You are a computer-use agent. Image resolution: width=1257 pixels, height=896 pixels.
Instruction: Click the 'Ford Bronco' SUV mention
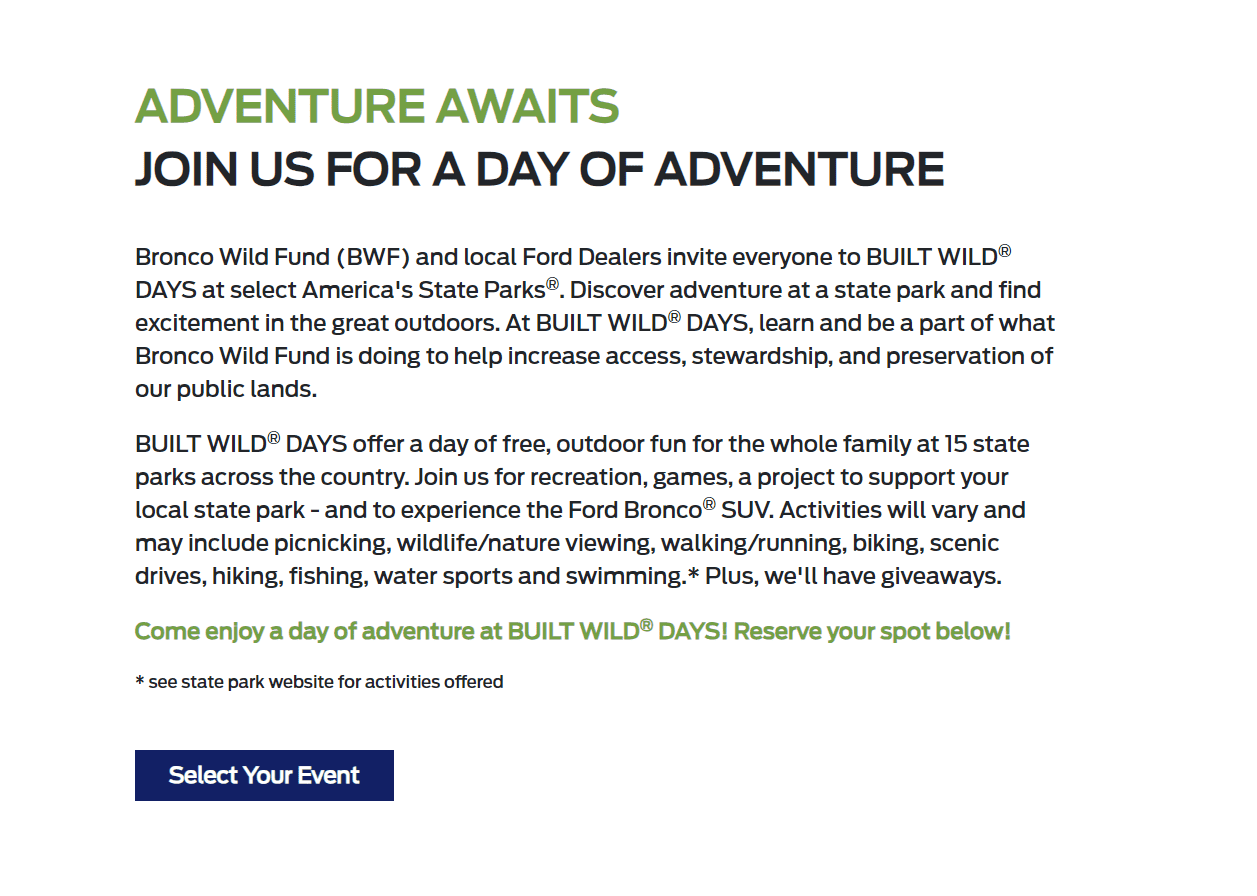coord(635,510)
